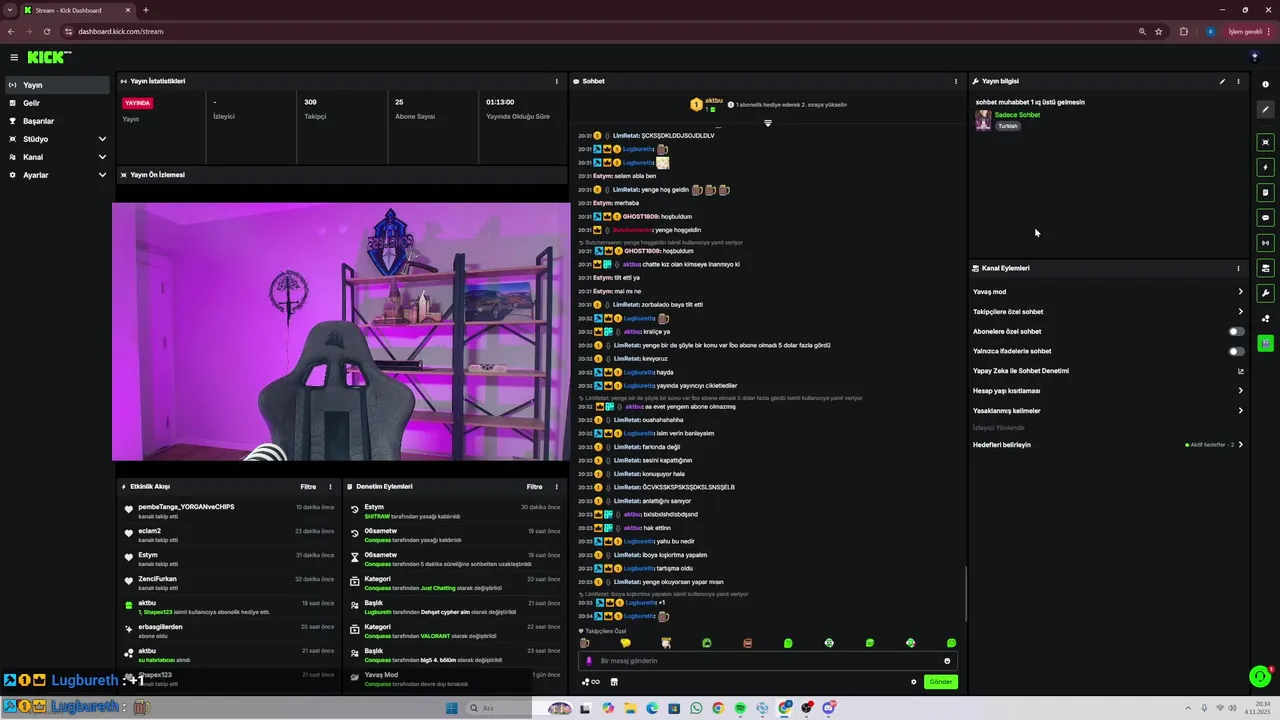Click the Windows Start button
The image size is (1280, 720).
coord(451,708)
